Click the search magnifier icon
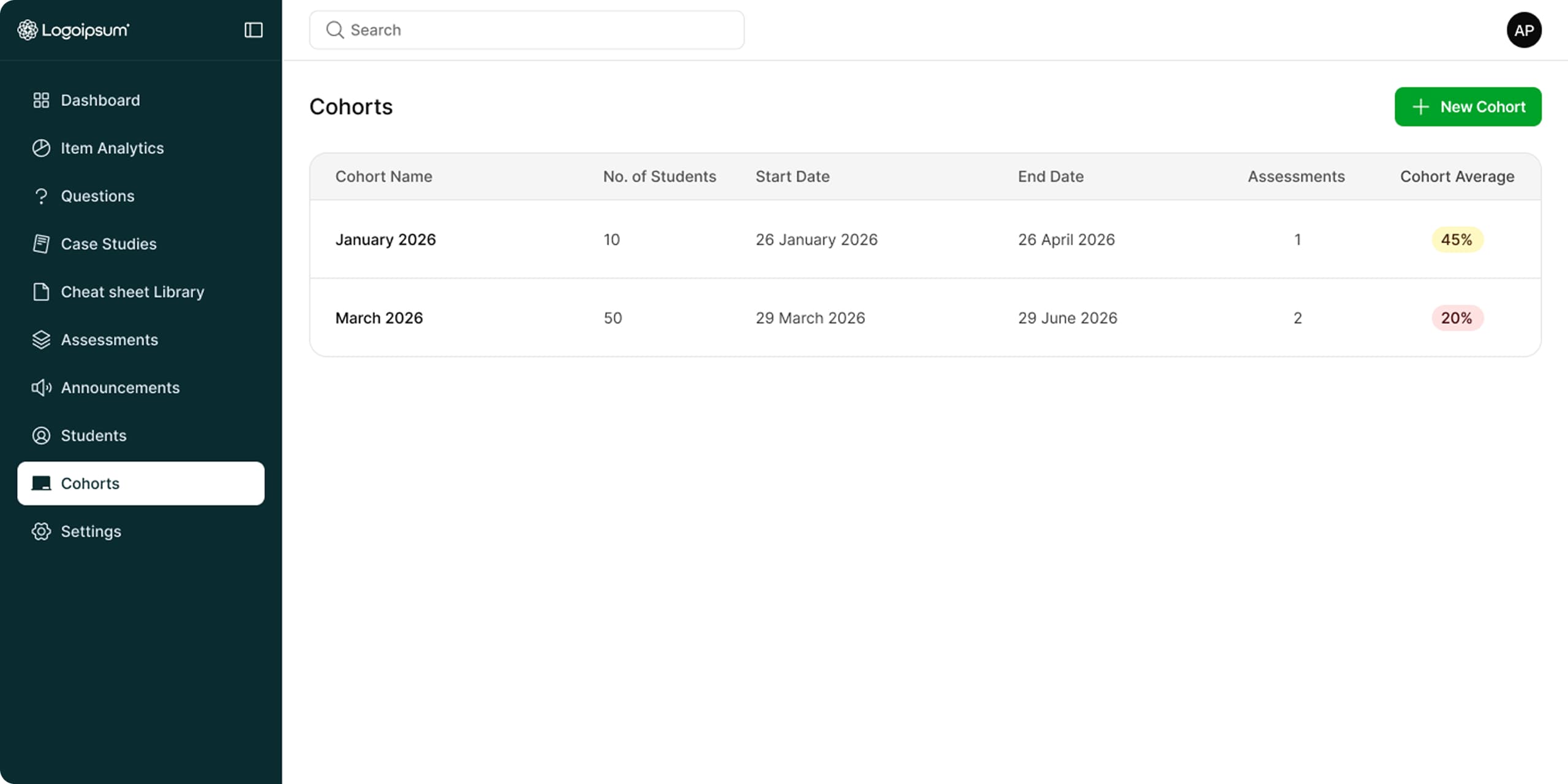Viewport: 1568px width, 784px height. pos(334,30)
